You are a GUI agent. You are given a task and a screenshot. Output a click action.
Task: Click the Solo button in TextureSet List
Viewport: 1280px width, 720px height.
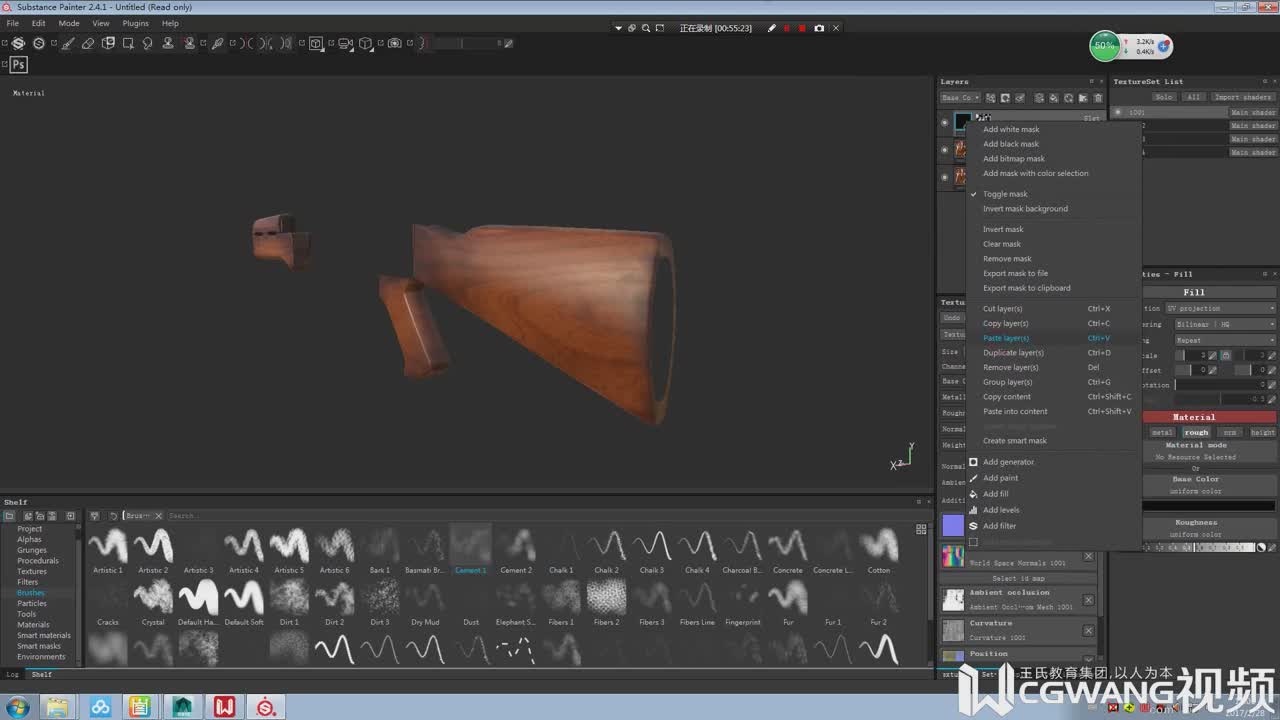click(1164, 97)
